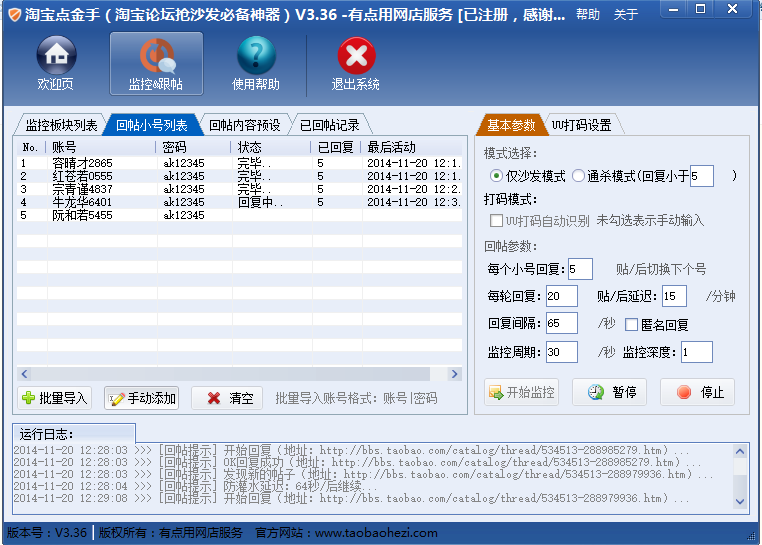This screenshot has width=762, height=545.
Task: Open 使用帮助 question mark icon
Action: [x=256, y=63]
